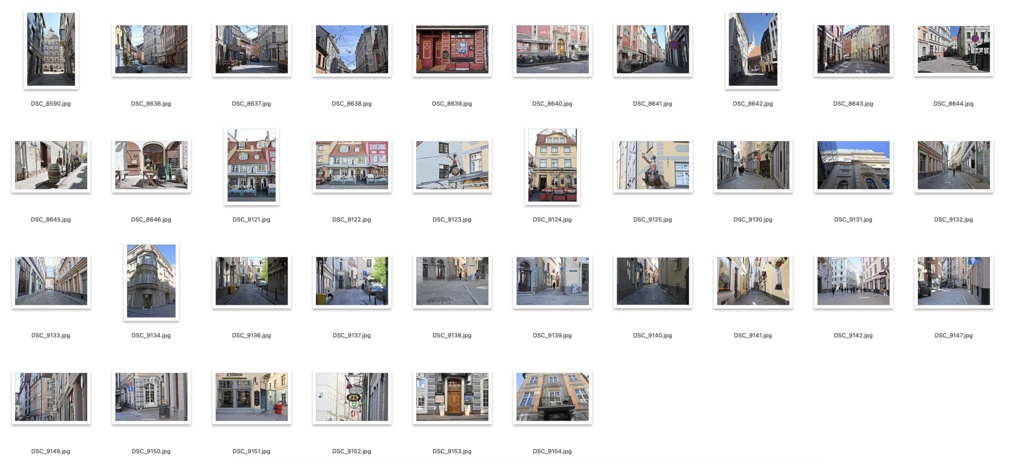This screenshot has width=1024, height=464.
Task: Select portrait thumbnail DSC_8642.jpg
Action: point(752,50)
